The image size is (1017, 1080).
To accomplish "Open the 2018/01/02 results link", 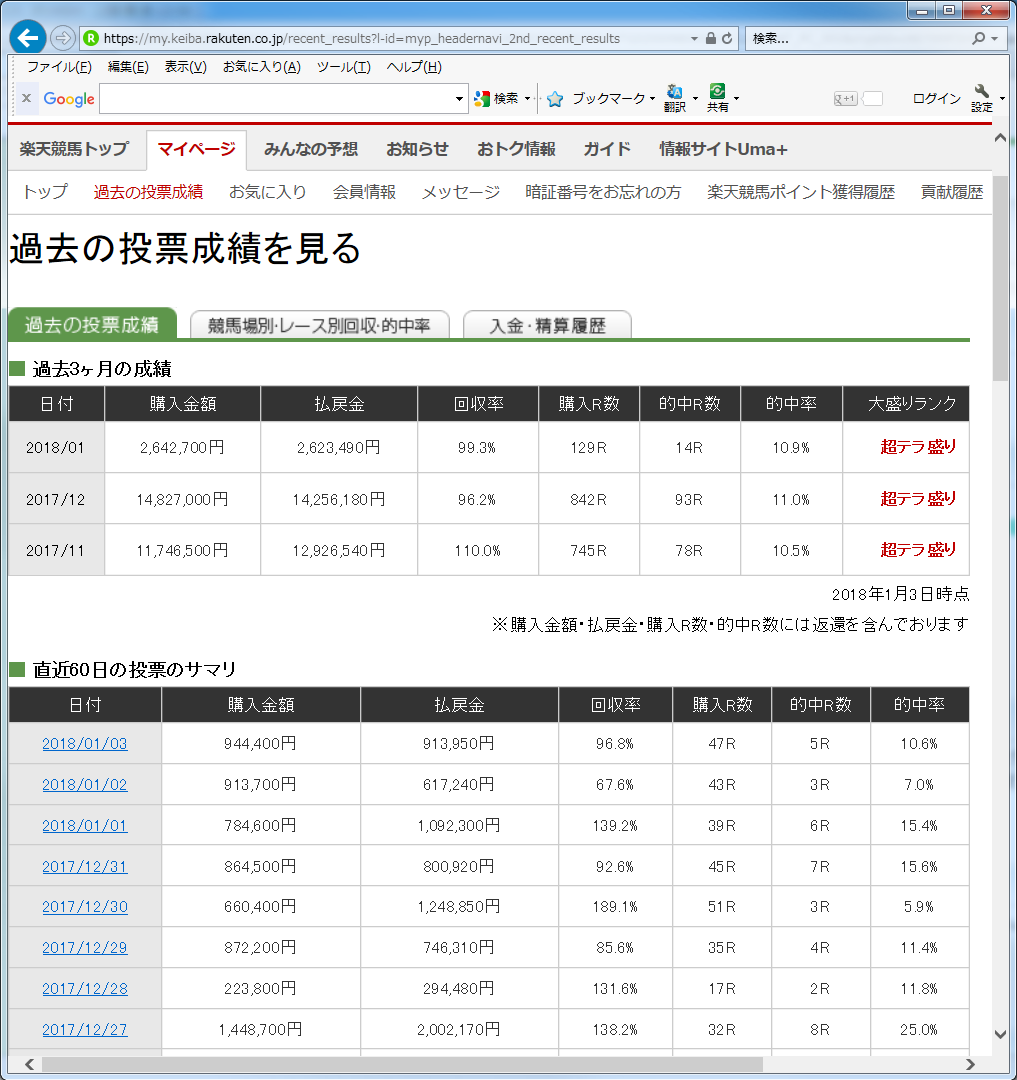I will click(85, 785).
